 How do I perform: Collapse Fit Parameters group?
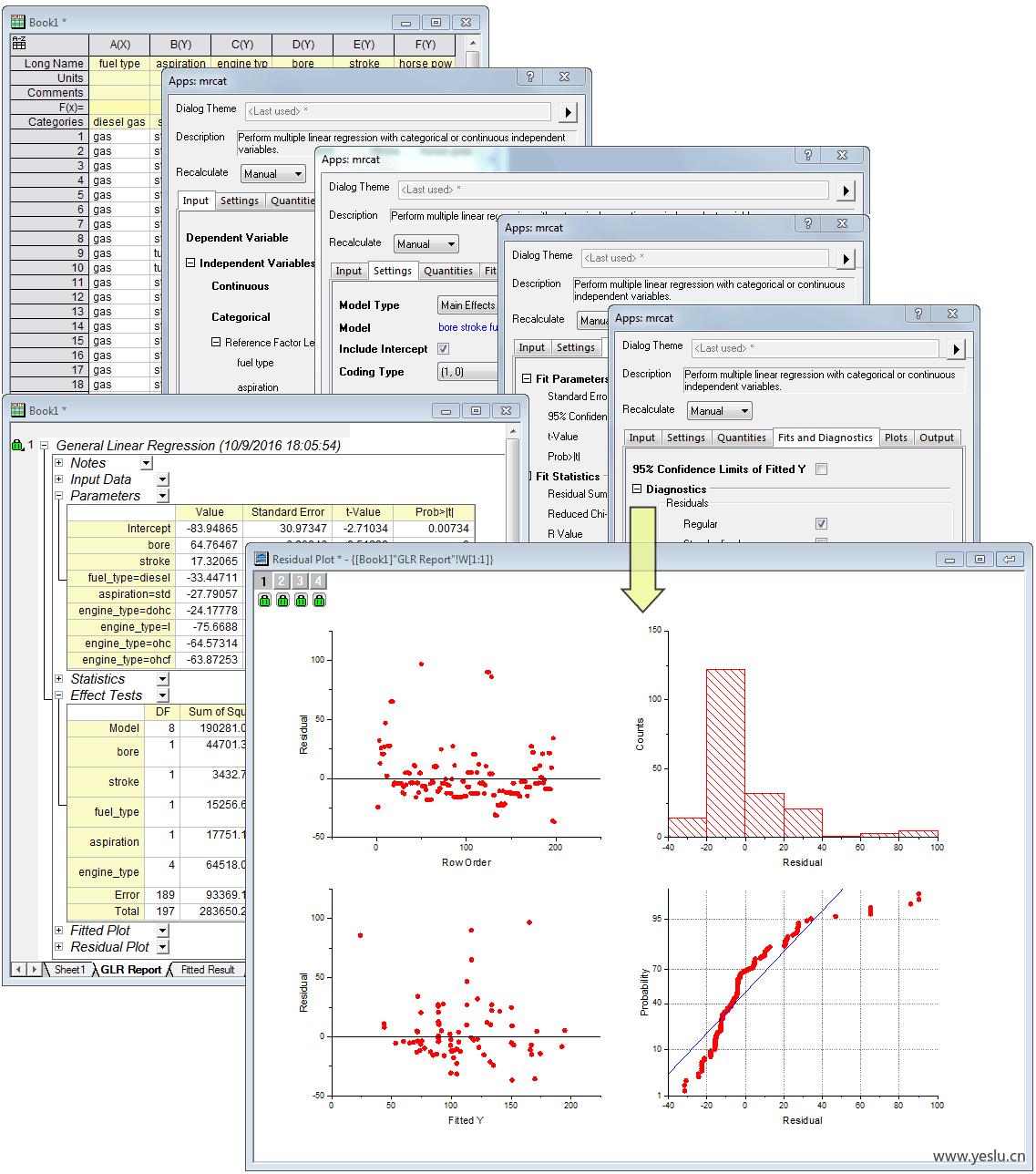527,378
